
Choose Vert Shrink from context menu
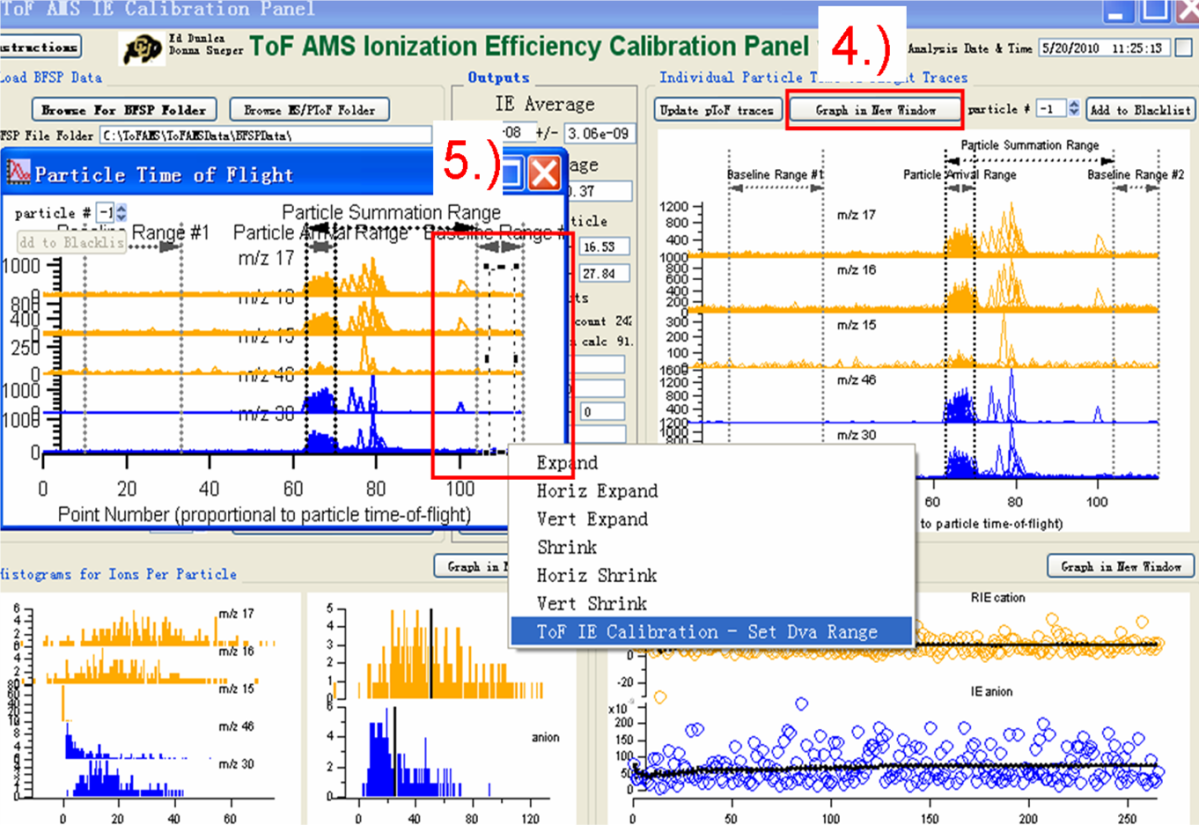(x=591, y=604)
